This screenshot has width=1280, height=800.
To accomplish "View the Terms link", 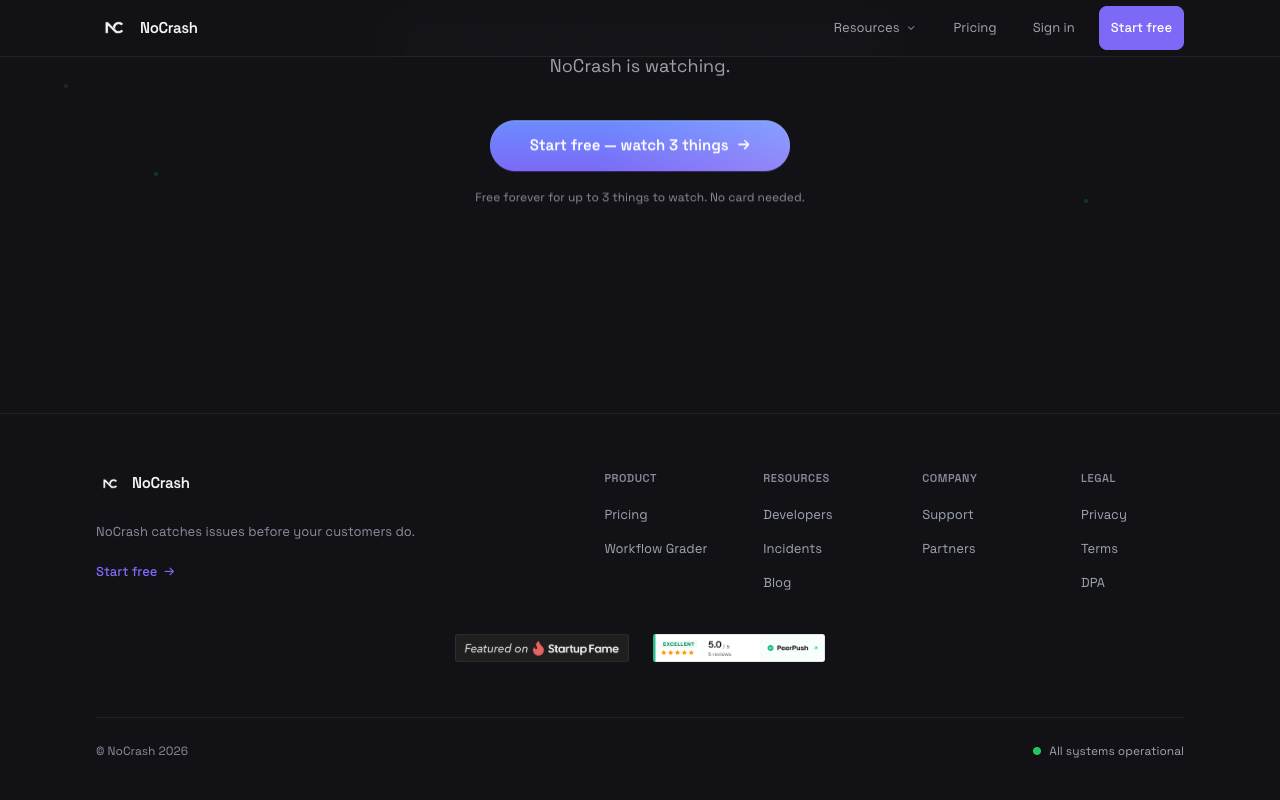I will tap(1100, 549).
